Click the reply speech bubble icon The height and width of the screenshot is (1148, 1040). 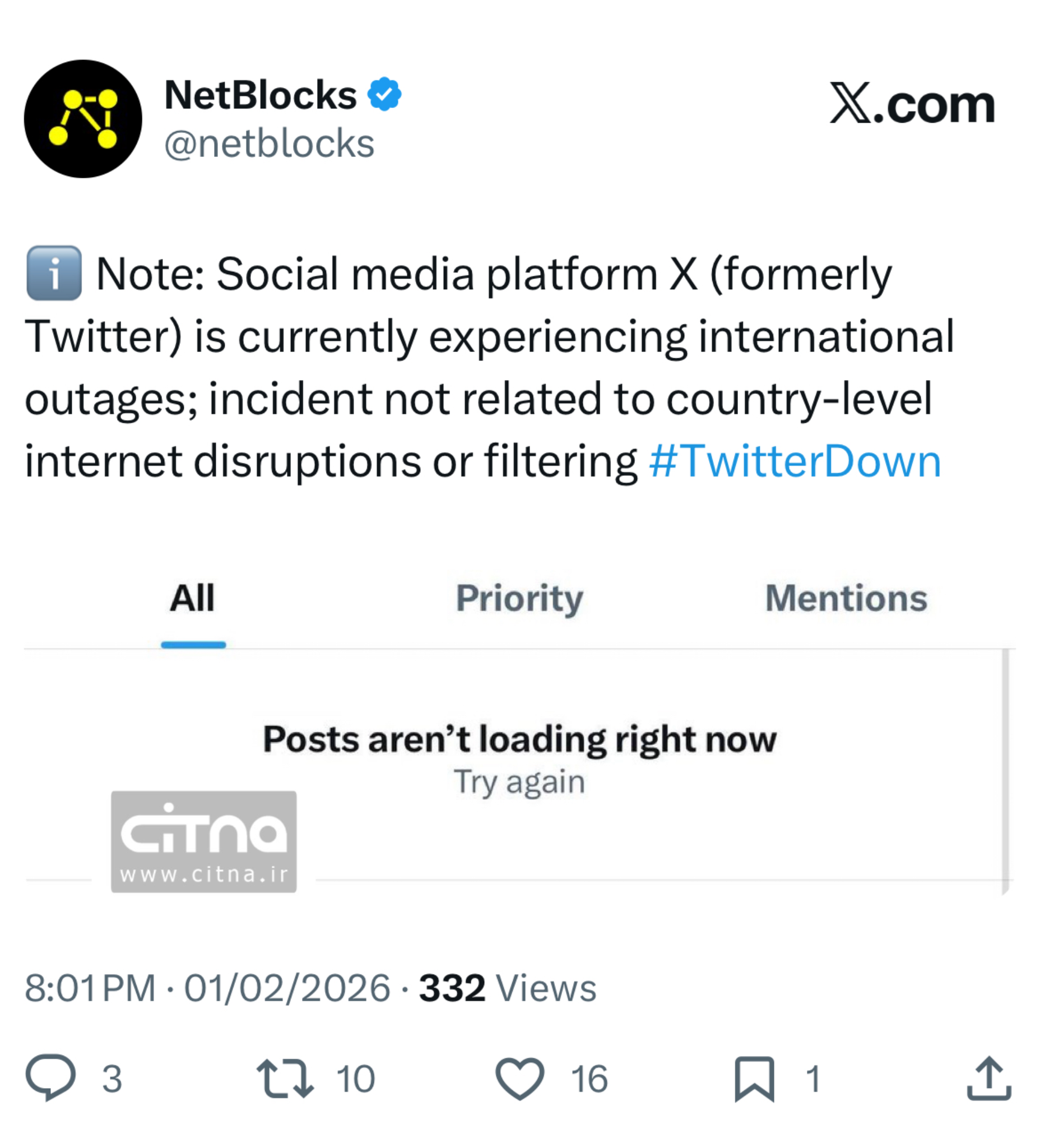(x=50, y=1078)
